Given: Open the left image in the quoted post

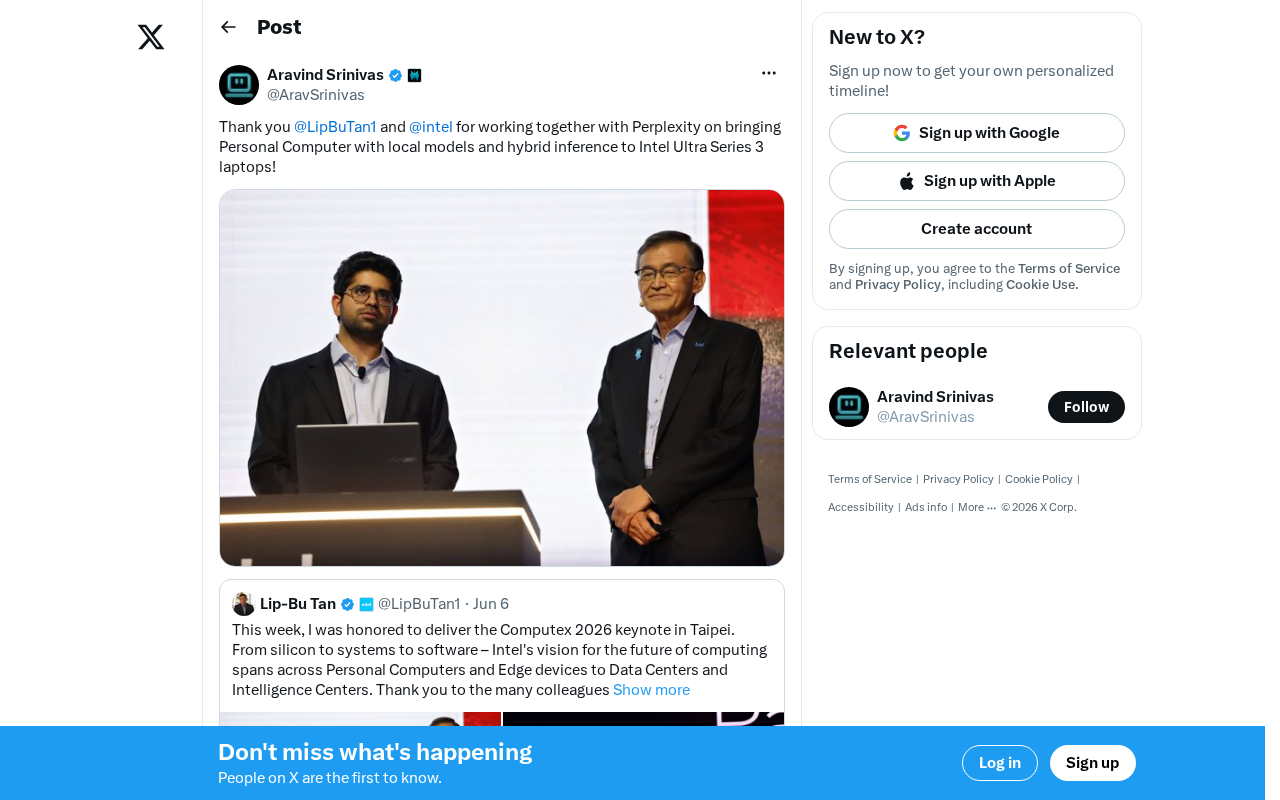Looking at the screenshot, I should coord(360,719).
